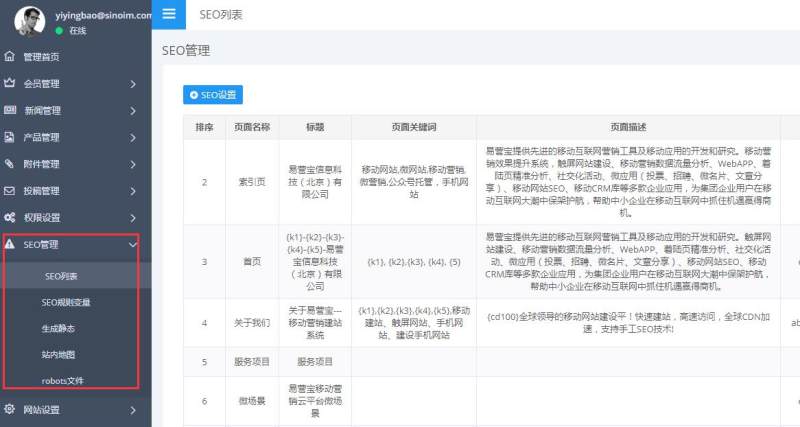Expand the 附件管理 chevron

tap(133, 164)
